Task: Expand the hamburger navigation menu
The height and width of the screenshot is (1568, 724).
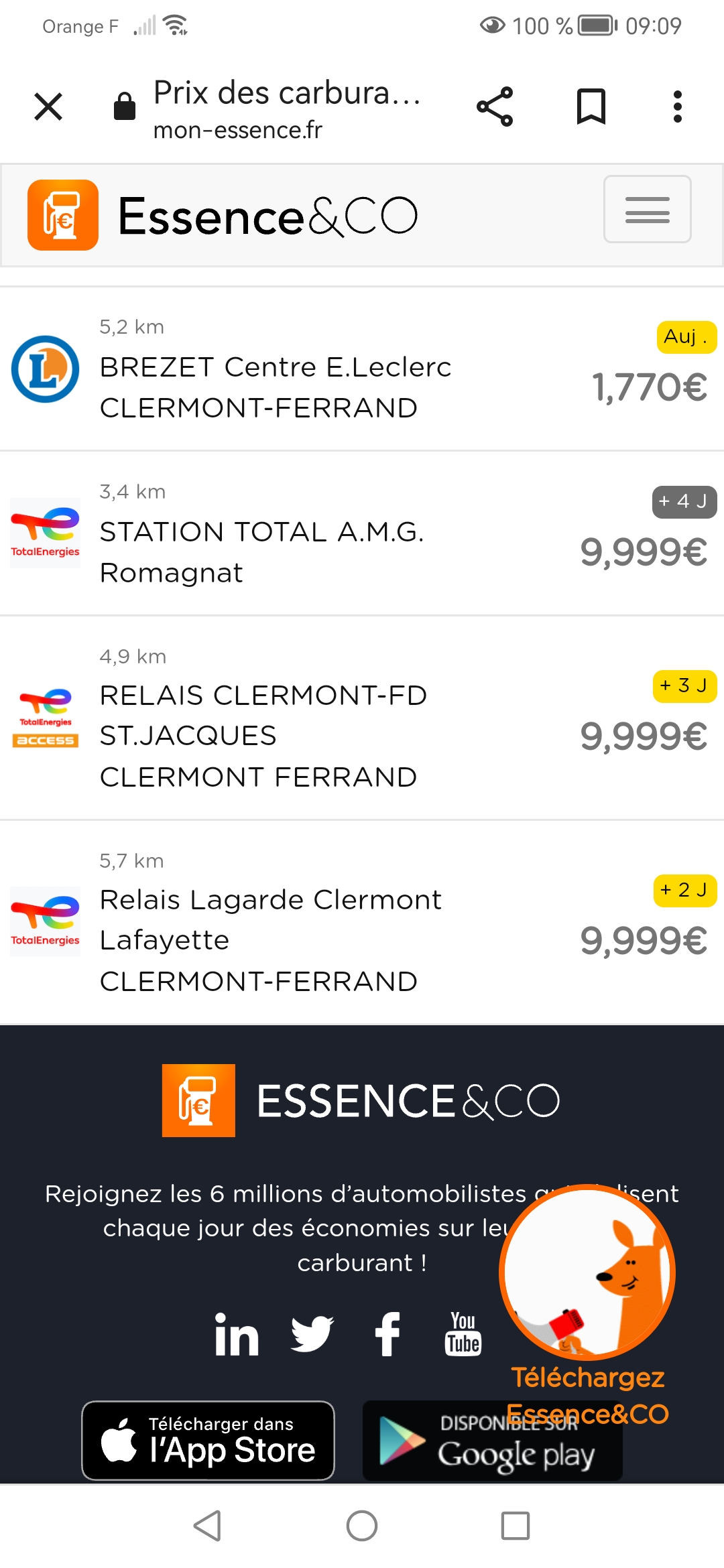Action: click(x=647, y=209)
